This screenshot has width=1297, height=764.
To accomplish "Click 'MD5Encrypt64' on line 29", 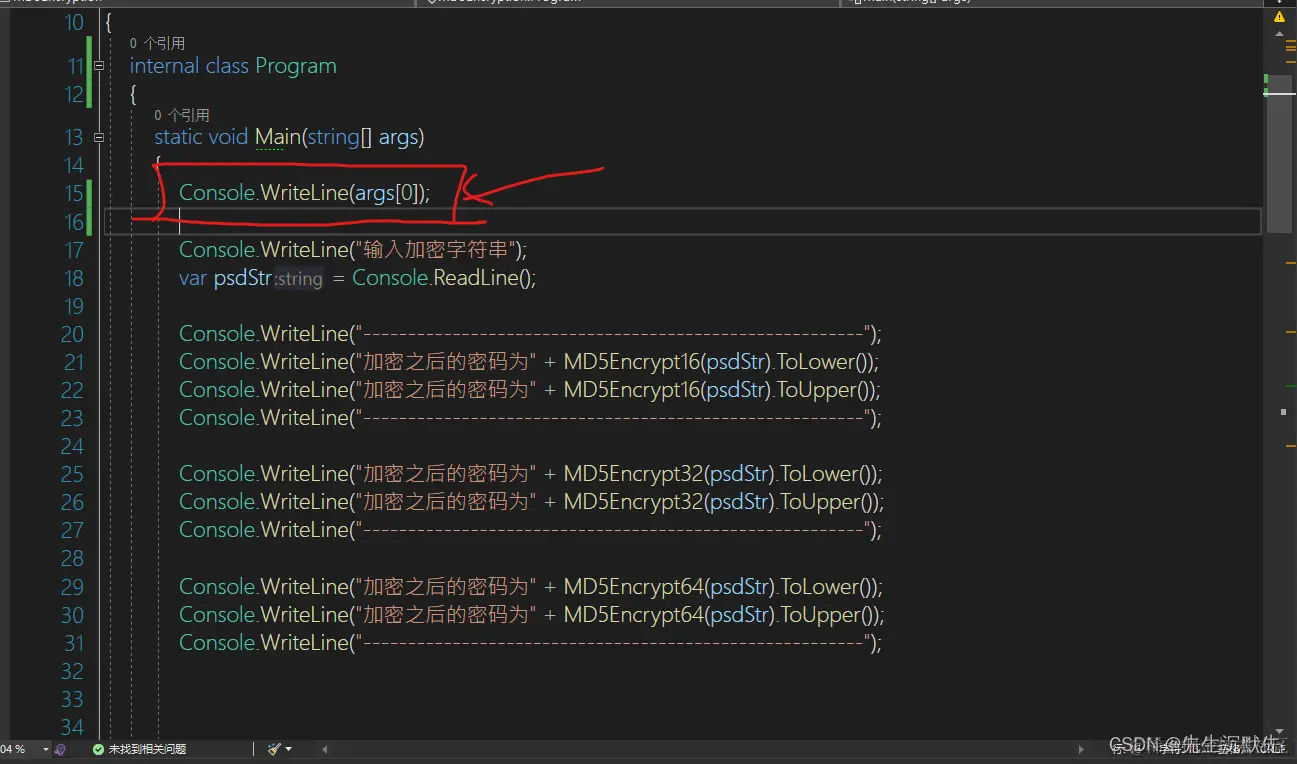I will tap(634, 587).
